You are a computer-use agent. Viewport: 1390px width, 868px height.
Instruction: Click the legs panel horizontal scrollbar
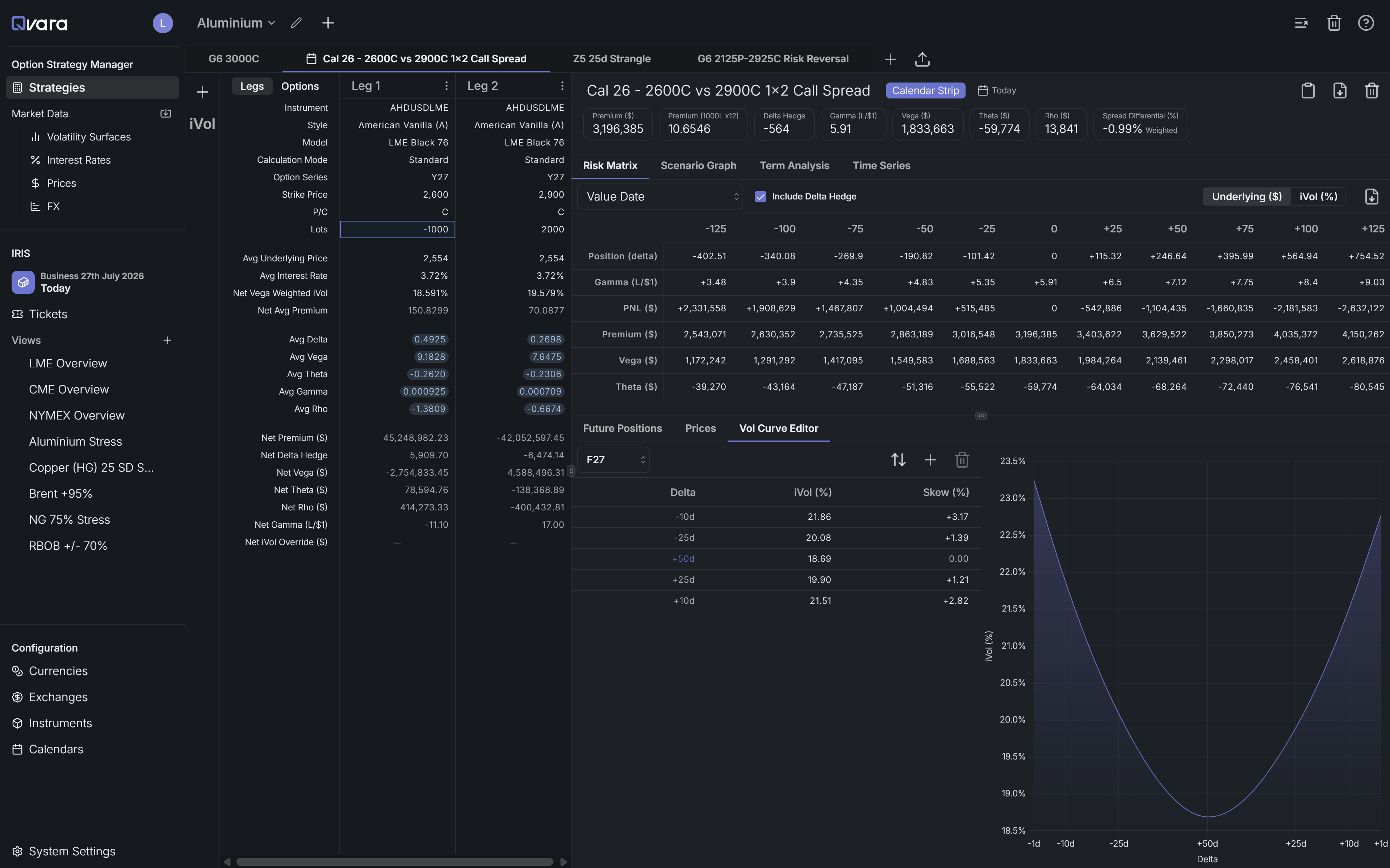point(395,862)
